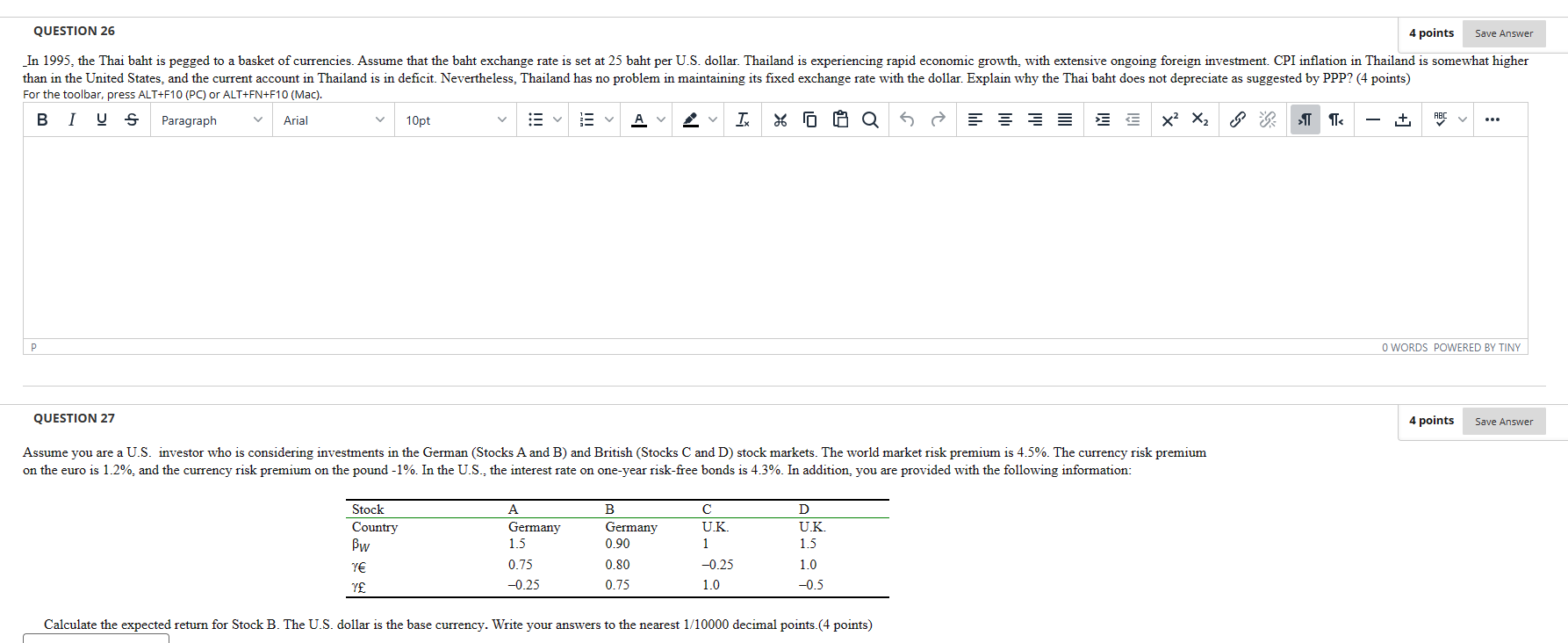Click inside the Question 26 answer editor
This screenshot has height=643, width=1568.
coord(775,237)
